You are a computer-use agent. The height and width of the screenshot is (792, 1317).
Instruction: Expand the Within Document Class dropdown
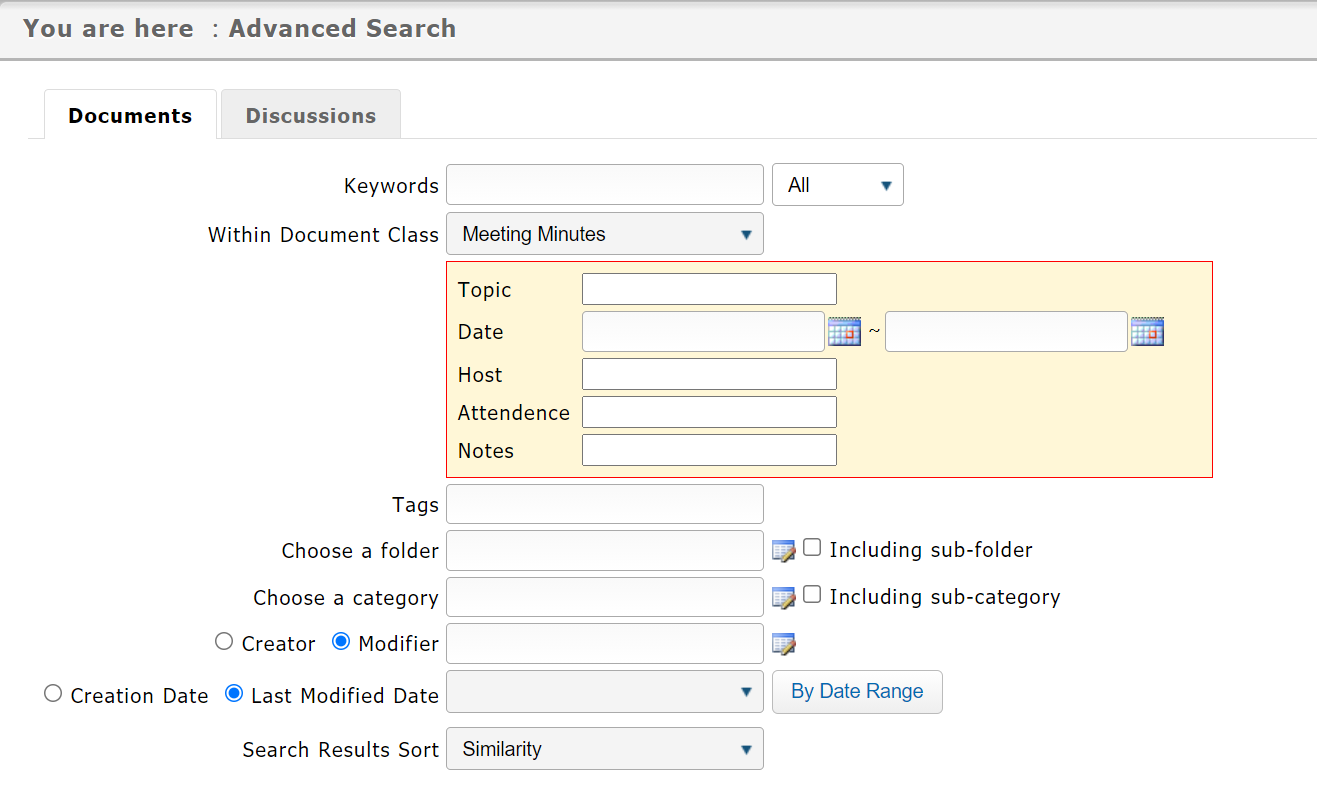pos(604,234)
